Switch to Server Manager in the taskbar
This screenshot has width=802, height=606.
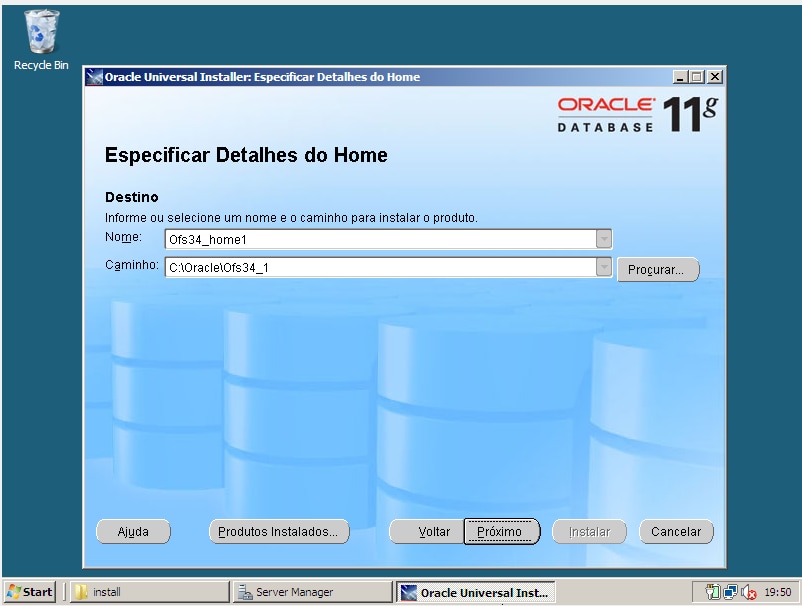click(x=312, y=592)
